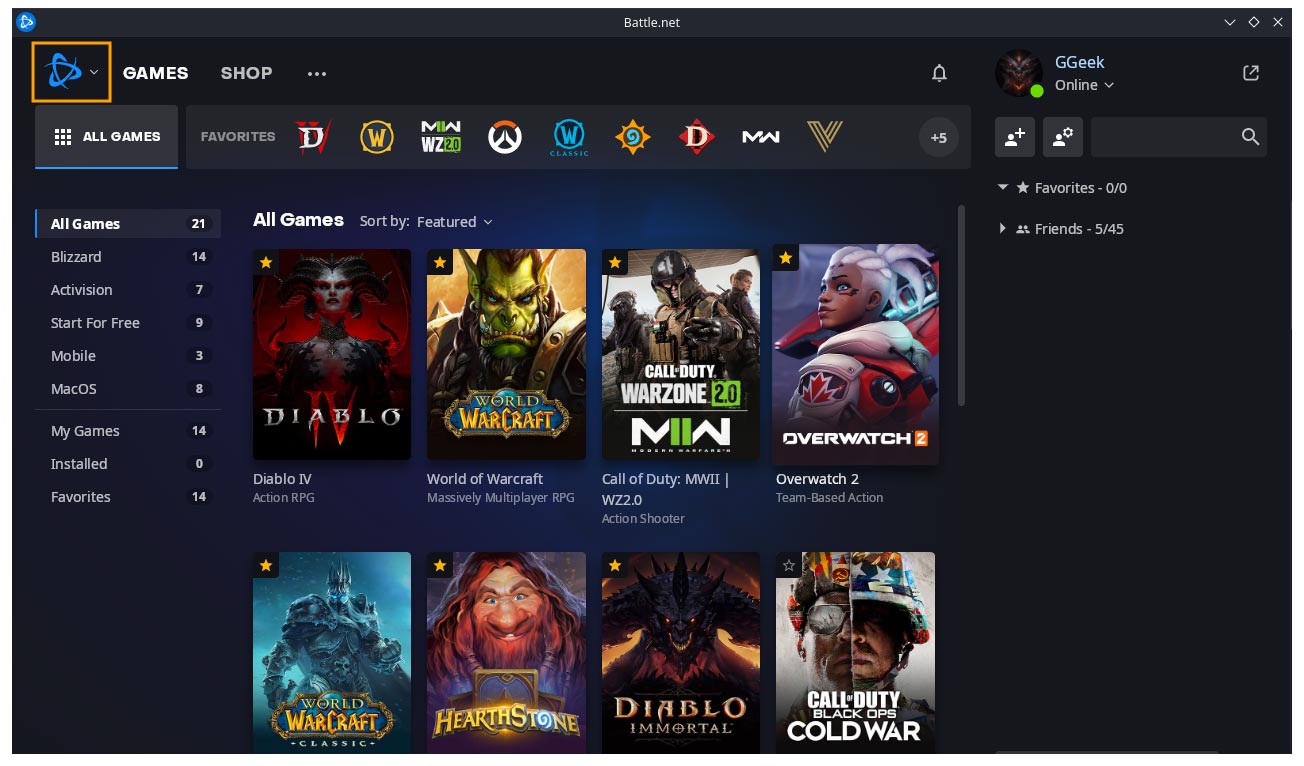
Task: Select the Hearthstone icon in favorites bar
Action: click(632, 137)
